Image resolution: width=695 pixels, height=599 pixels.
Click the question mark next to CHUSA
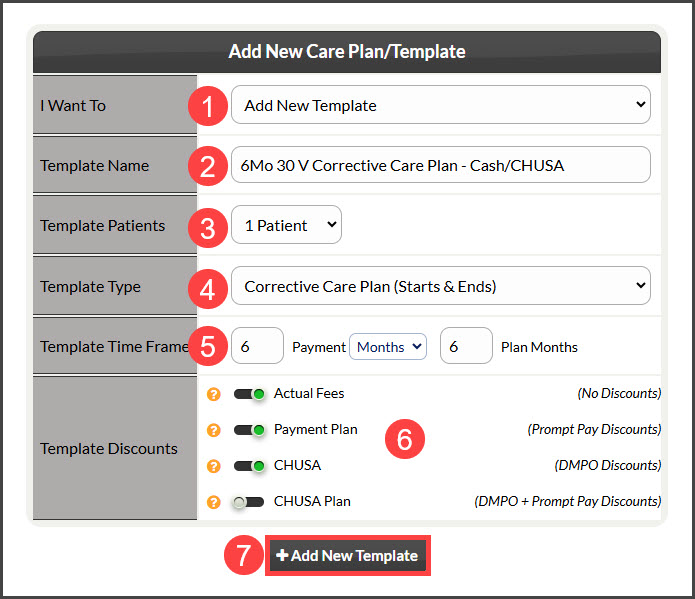tap(214, 466)
